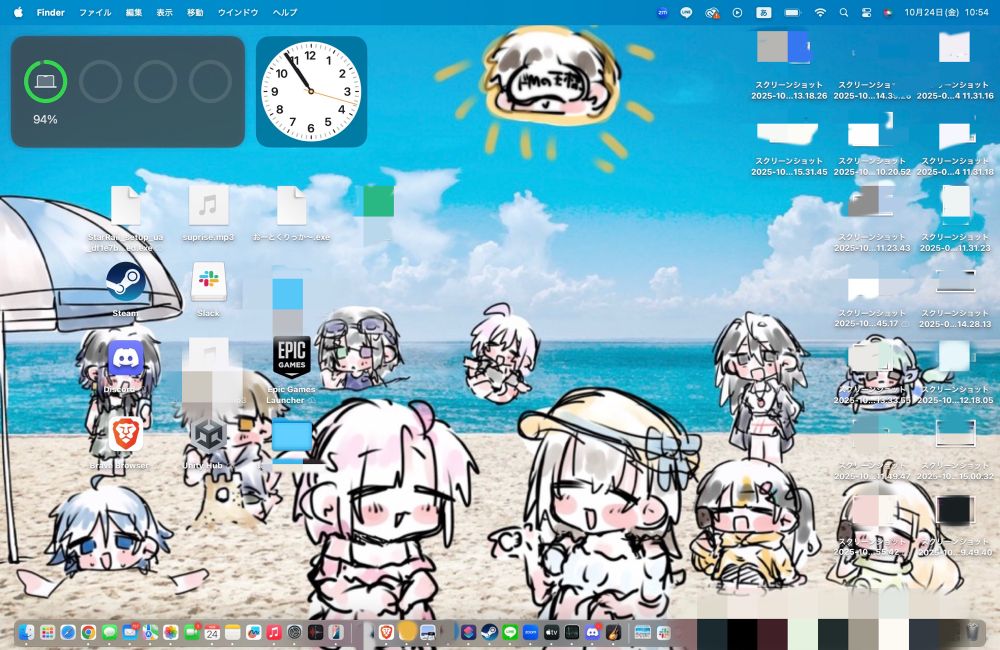The image size is (1000, 650).
Task: Open the ファイル menu
Action: point(95,12)
